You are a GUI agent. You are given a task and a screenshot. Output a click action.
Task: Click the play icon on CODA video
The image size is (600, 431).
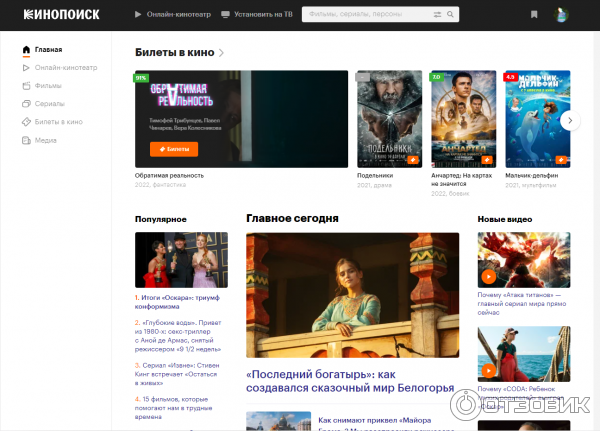click(488, 370)
